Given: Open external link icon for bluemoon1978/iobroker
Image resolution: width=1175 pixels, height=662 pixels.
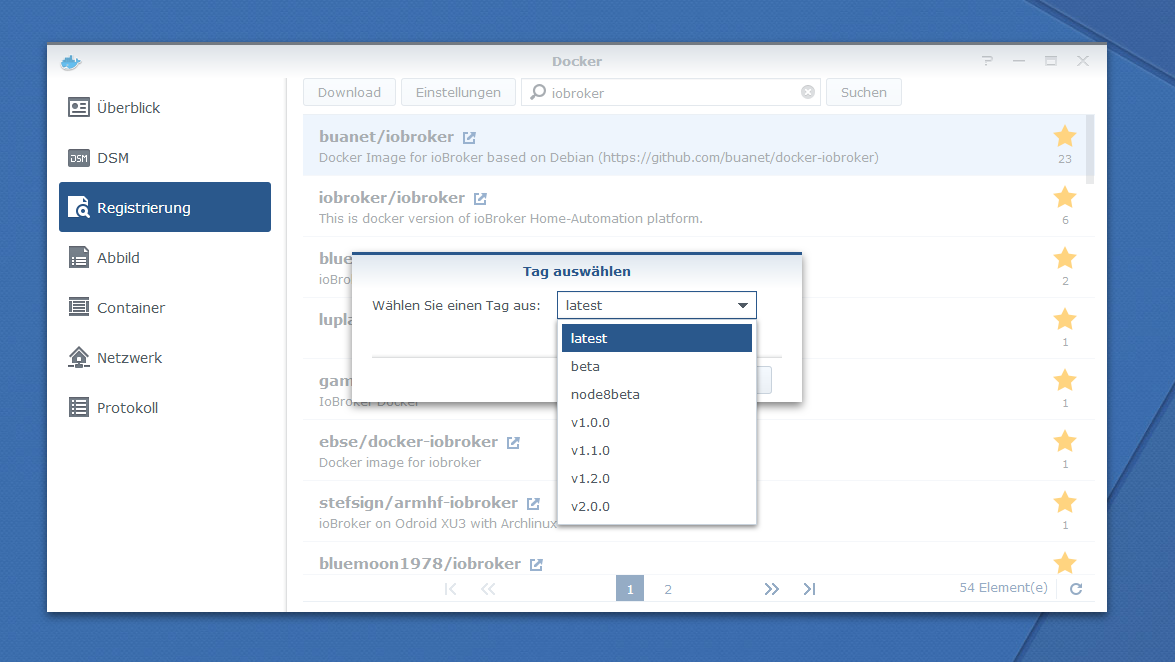Looking at the screenshot, I should coord(537,564).
